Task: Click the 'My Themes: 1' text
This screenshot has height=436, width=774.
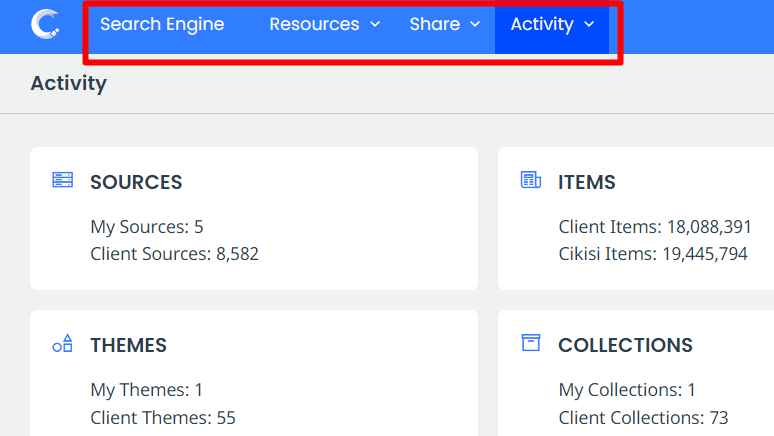Action: (x=147, y=390)
